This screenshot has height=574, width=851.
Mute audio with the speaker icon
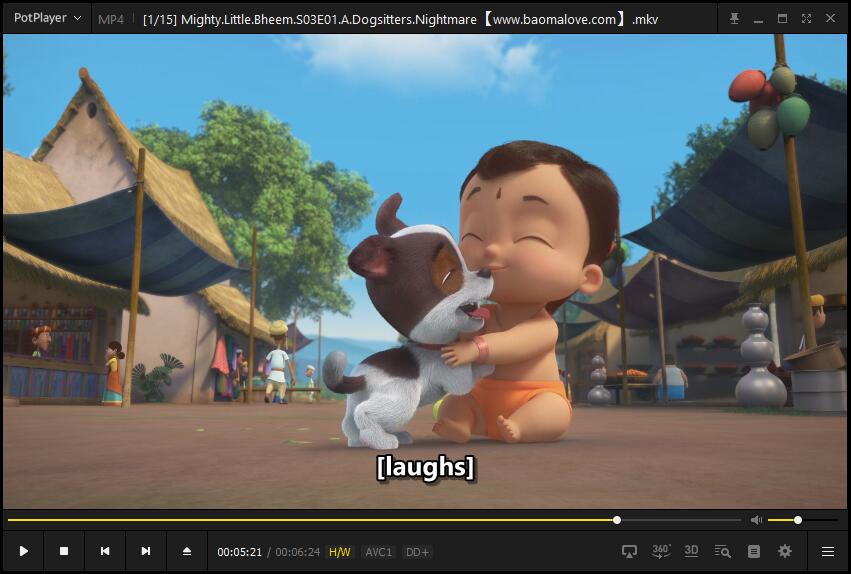click(756, 520)
